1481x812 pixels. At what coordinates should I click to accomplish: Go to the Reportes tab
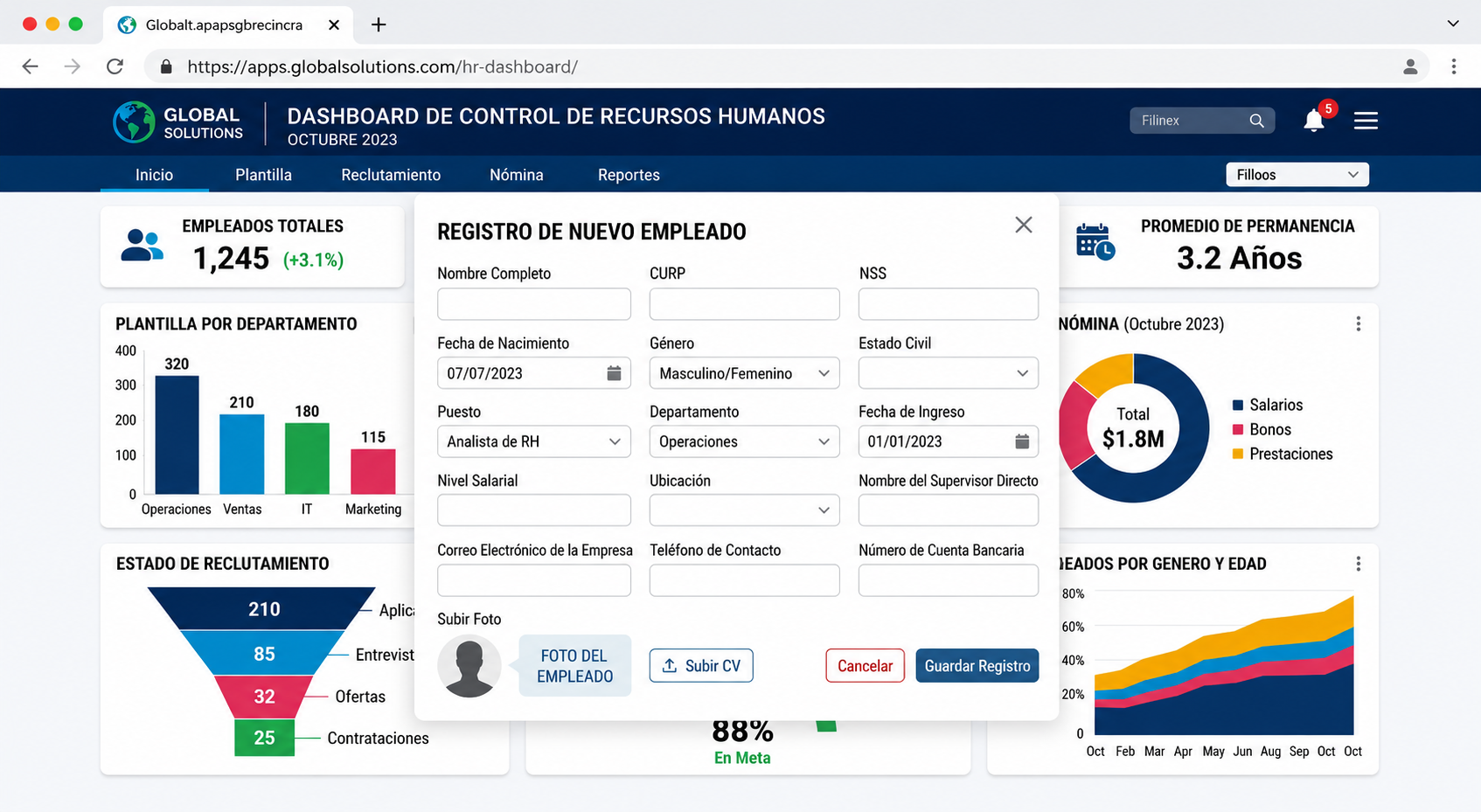(x=629, y=175)
